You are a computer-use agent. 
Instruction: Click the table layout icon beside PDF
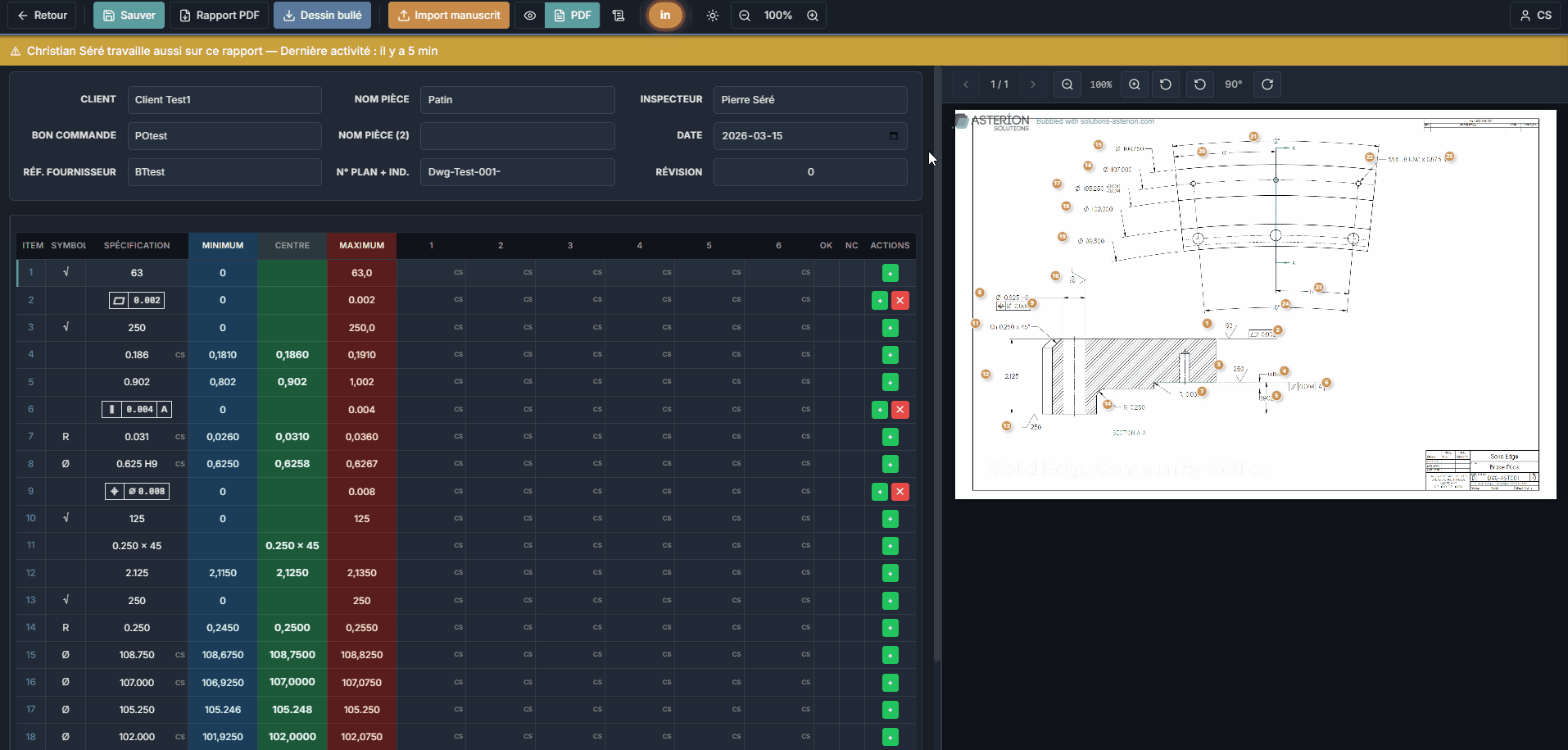(619, 16)
